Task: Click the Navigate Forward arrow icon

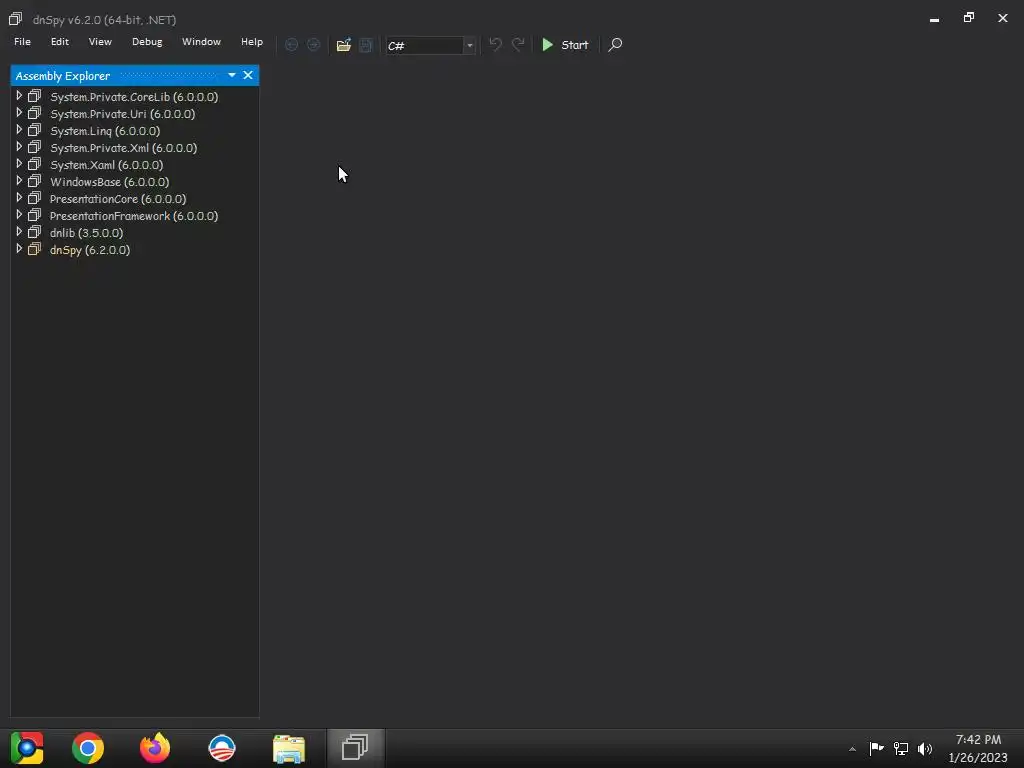Action: pos(313,45)
